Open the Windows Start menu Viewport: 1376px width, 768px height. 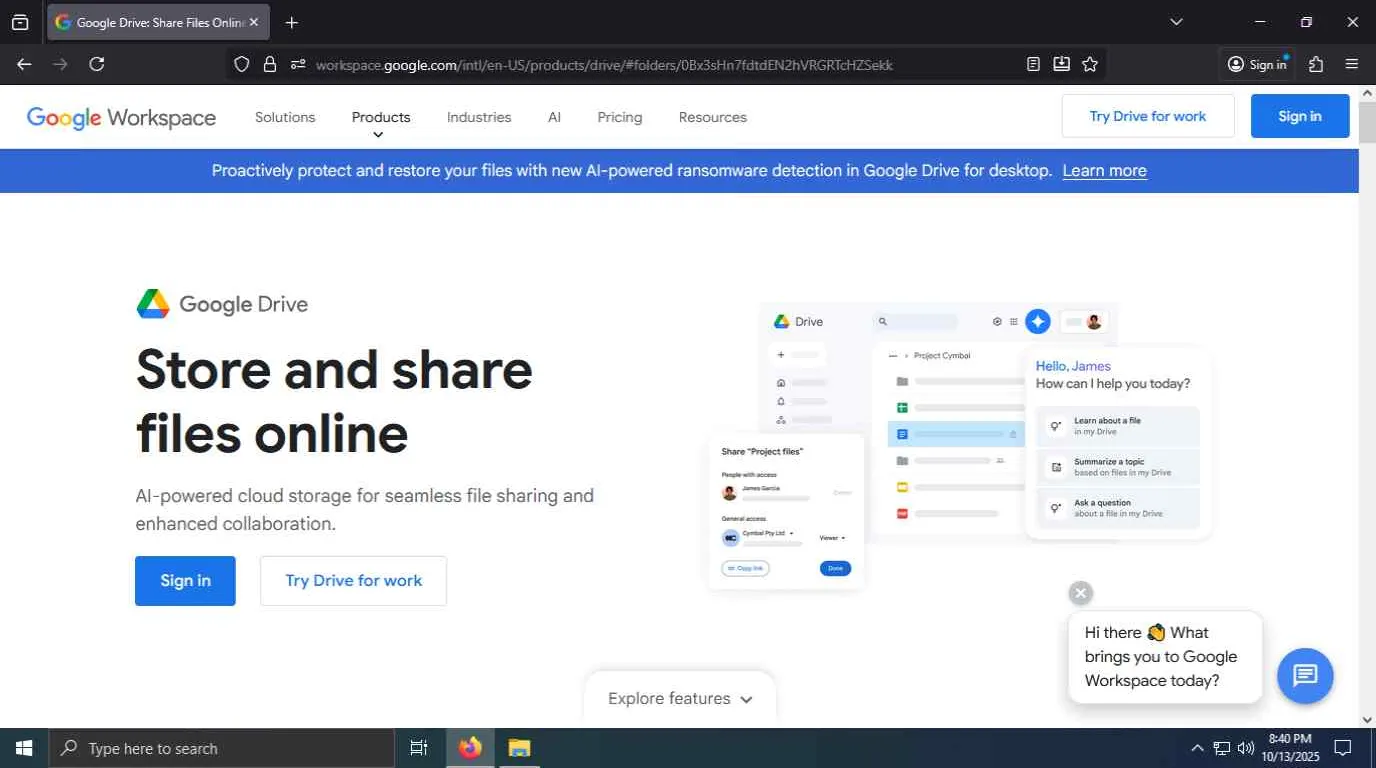click(x=24, y=748)
